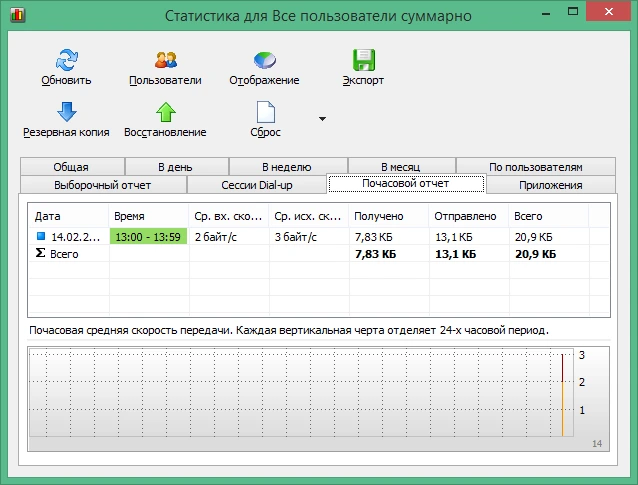The image size is (638, 485).
Task: Close the statistics window
Action: pos(609,11)
